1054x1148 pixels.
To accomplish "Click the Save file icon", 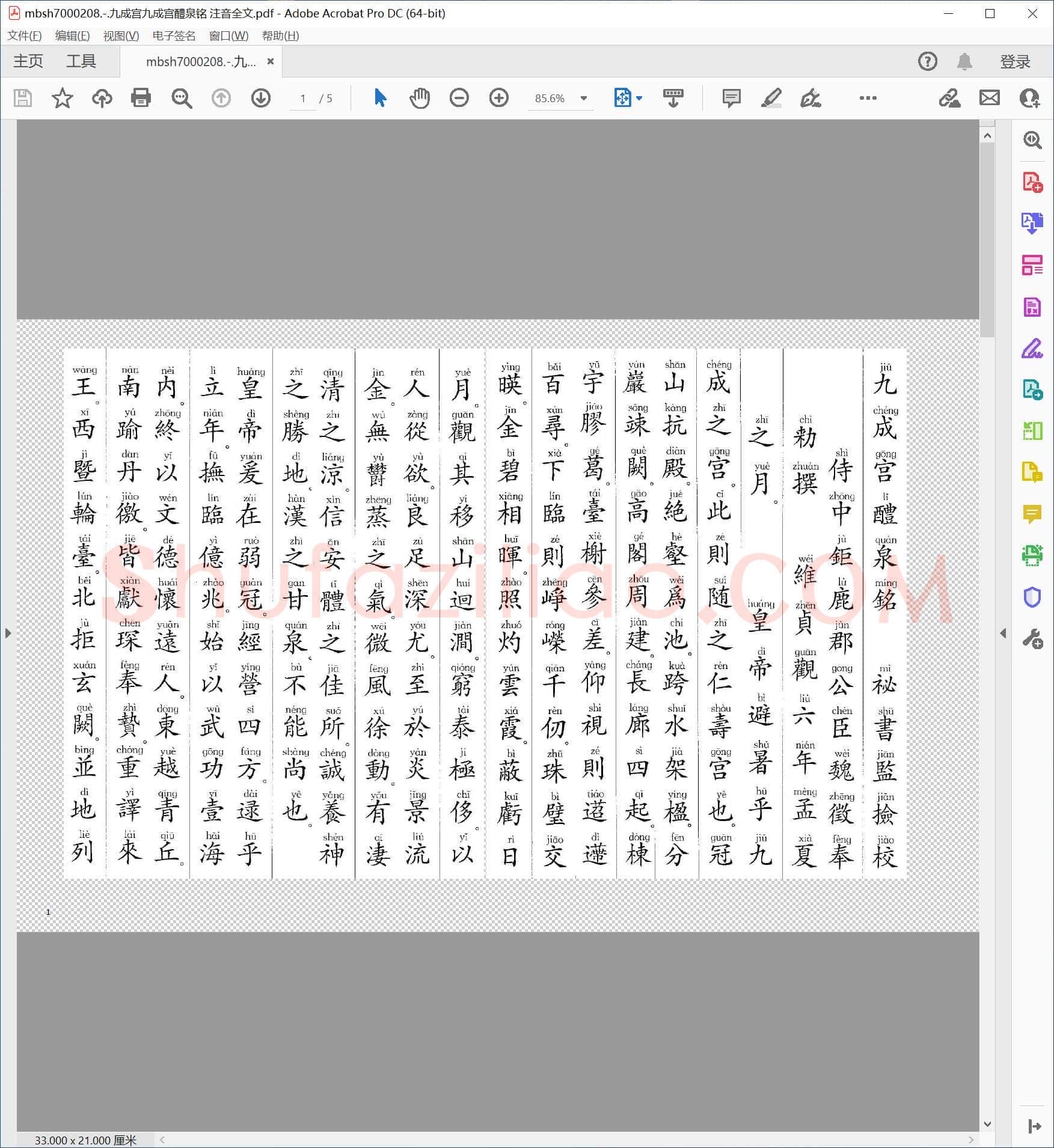I will (23, 98).
